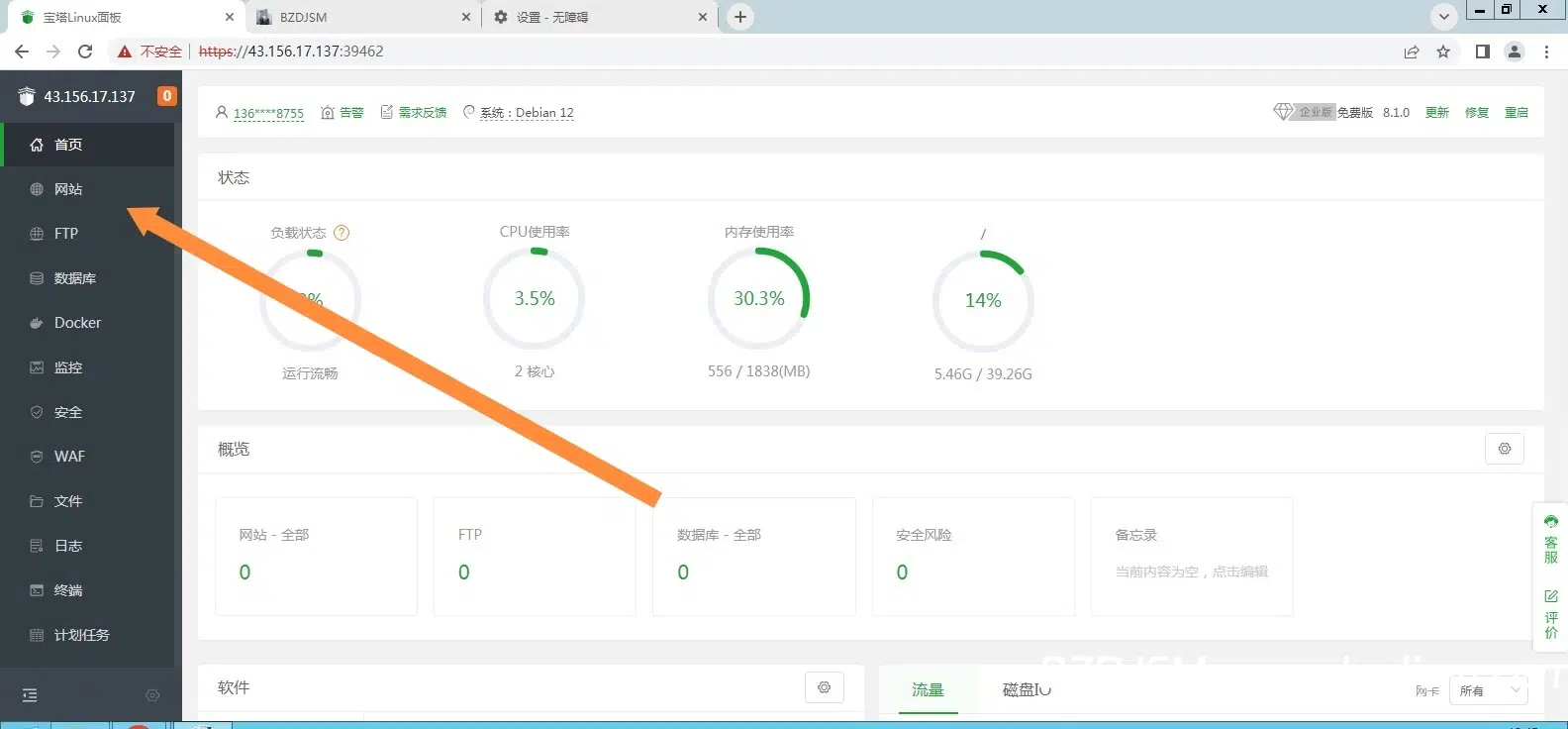Click the 数据库 - 全部 overview card

click(x=754, y=557)
